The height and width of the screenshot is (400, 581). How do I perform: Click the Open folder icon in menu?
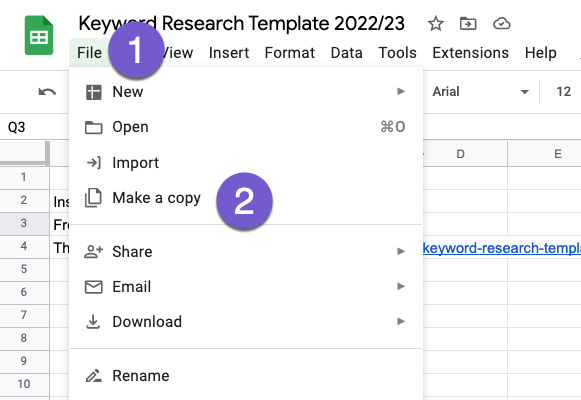[x=93, y=127]
